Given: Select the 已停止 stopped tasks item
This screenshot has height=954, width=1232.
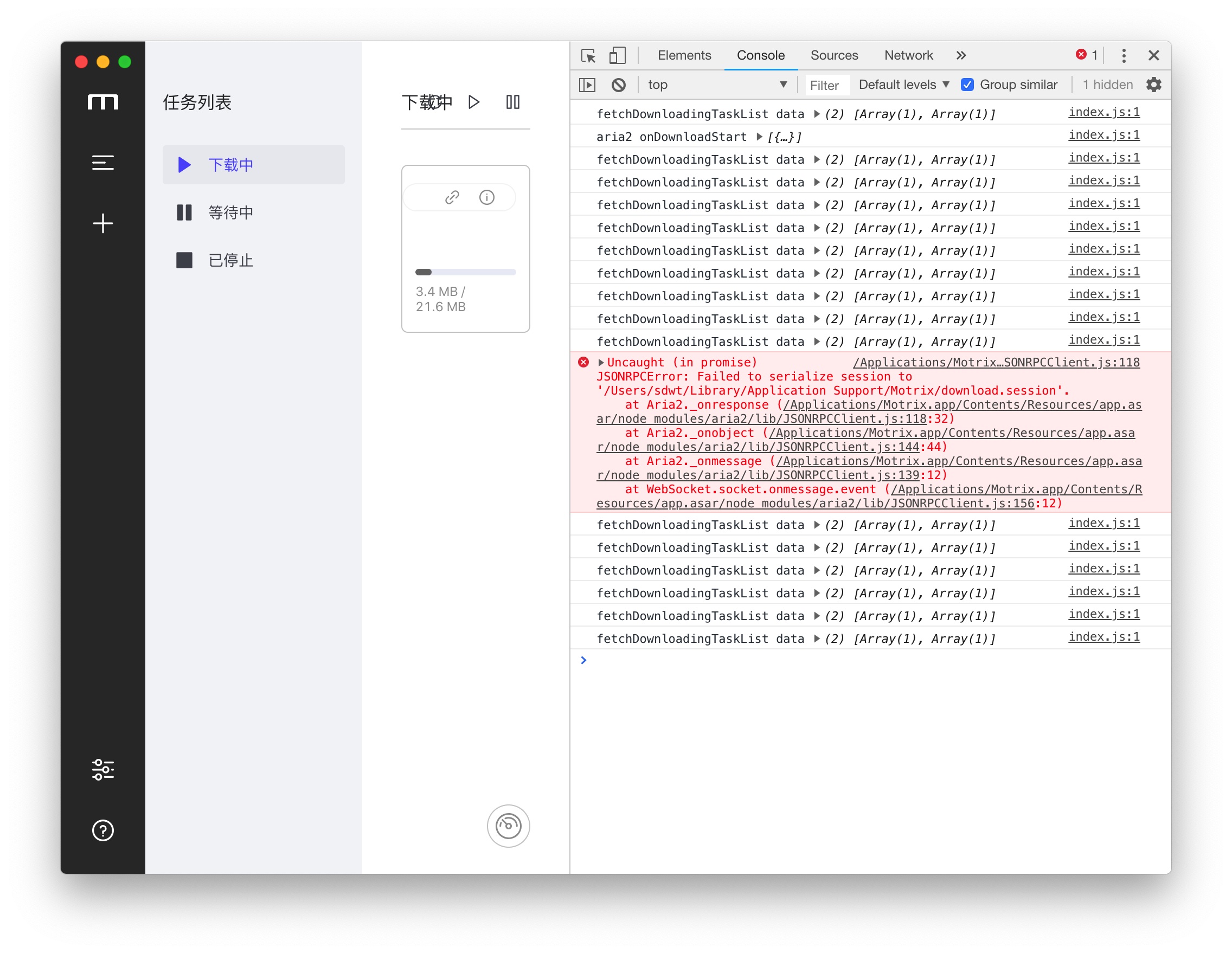Looking at the screenshot, I should click(230, 261).
